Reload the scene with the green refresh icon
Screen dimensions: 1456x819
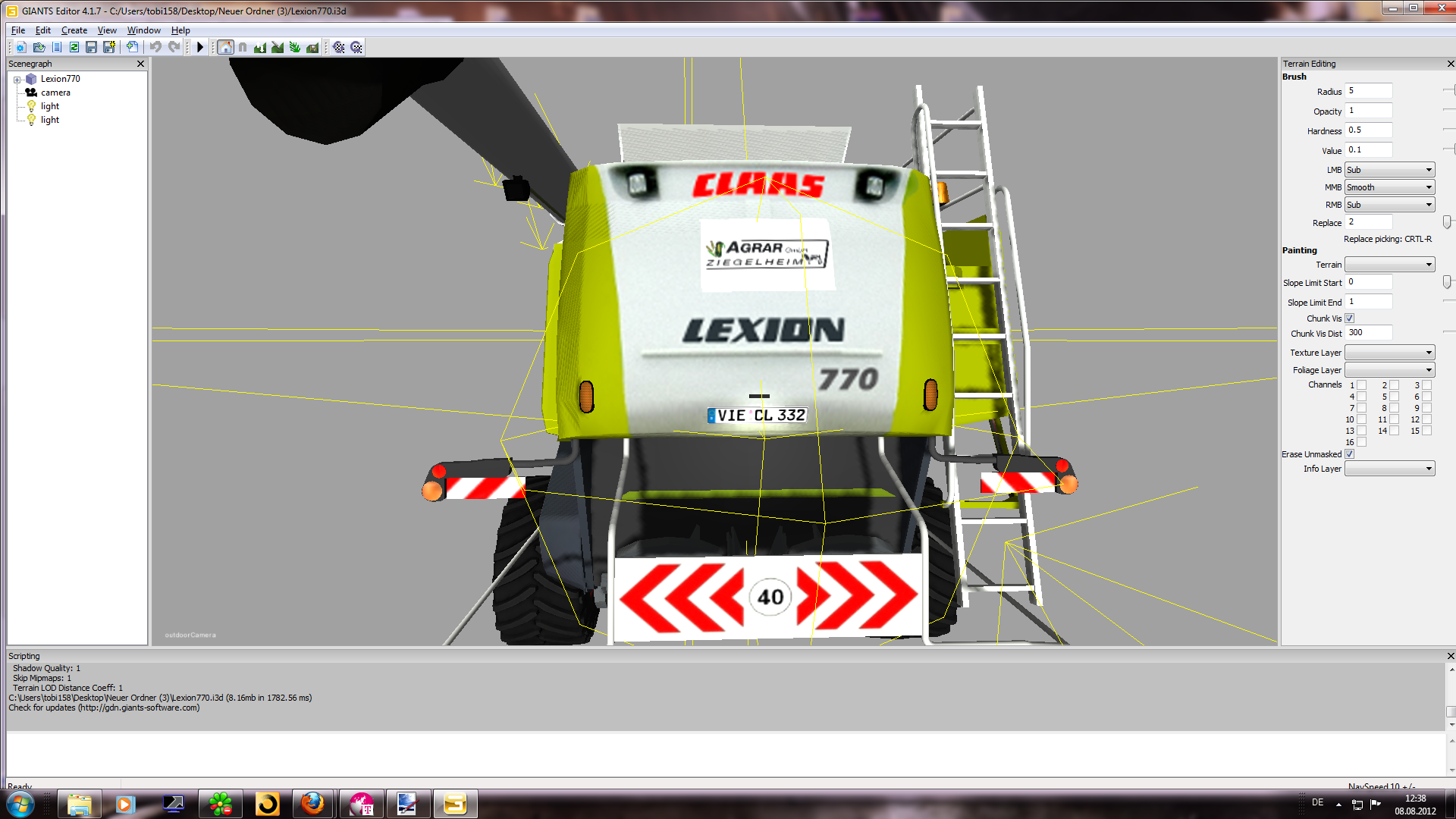74,47
